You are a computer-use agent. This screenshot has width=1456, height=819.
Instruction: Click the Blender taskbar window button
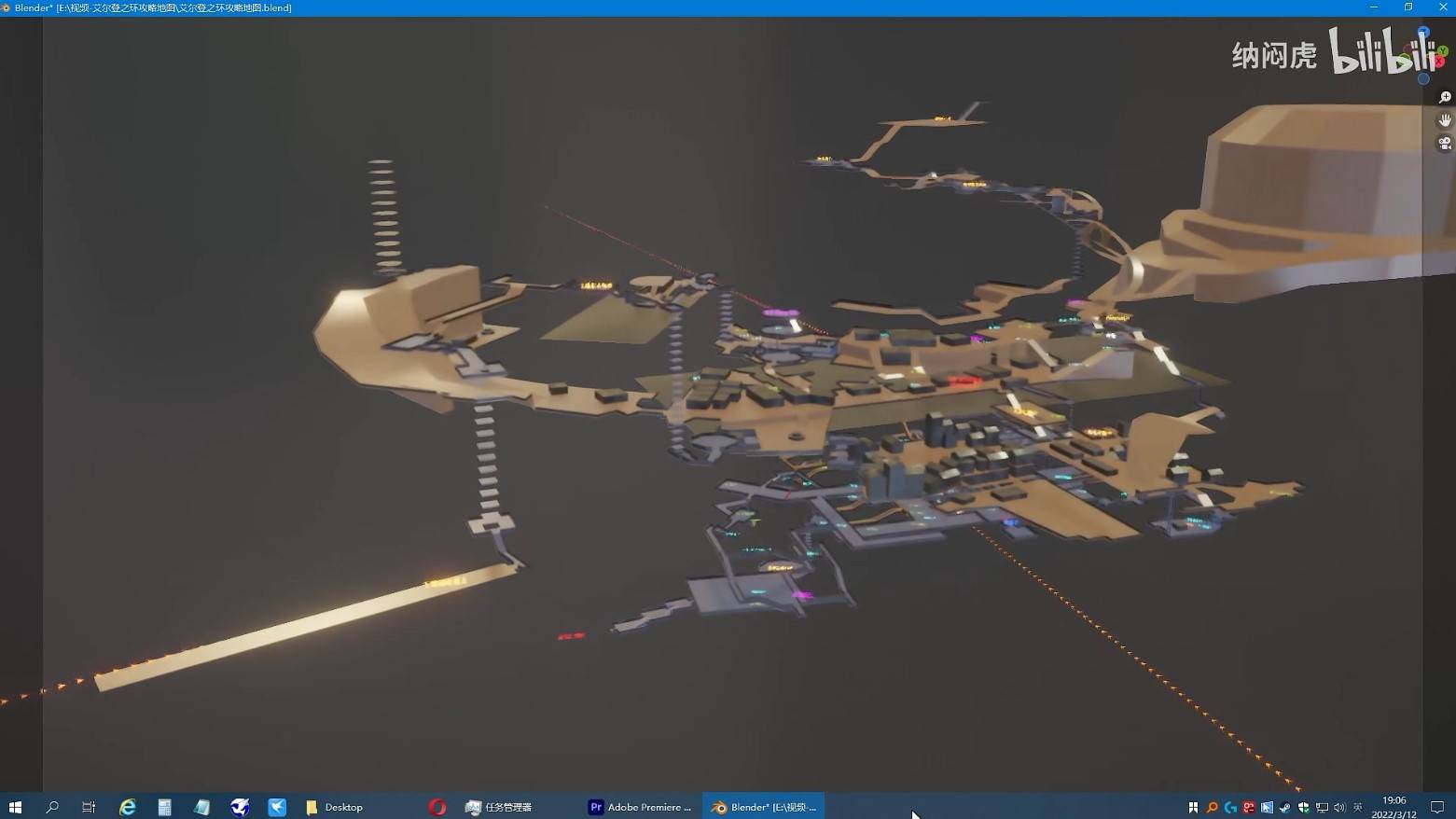(x=763, y=807)
